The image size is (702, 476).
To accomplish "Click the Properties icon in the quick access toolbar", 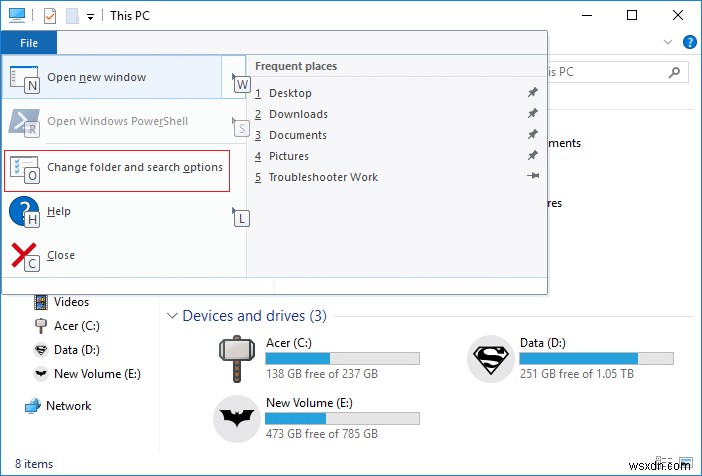I will (x=49, y=16).
